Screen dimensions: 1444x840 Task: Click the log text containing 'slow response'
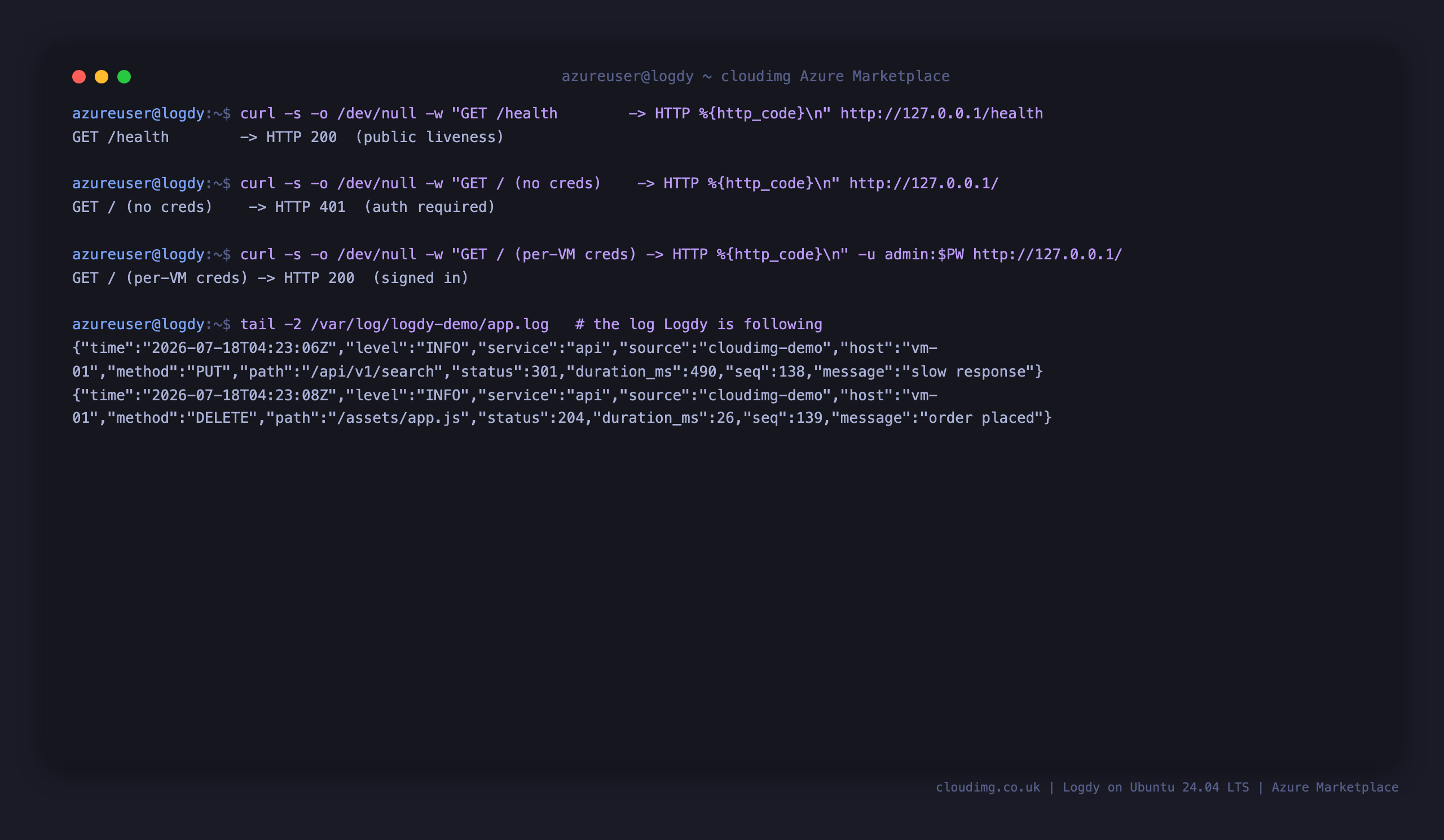[x=972, y=372]
